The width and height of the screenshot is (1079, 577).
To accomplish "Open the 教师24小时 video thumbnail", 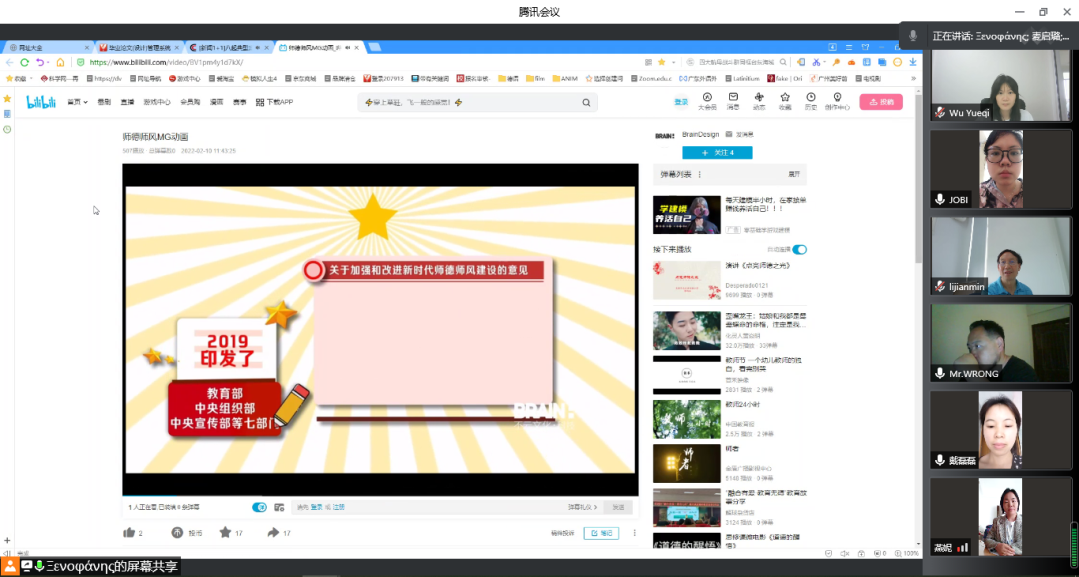I will pyautogui.click(x=686, y=419).
